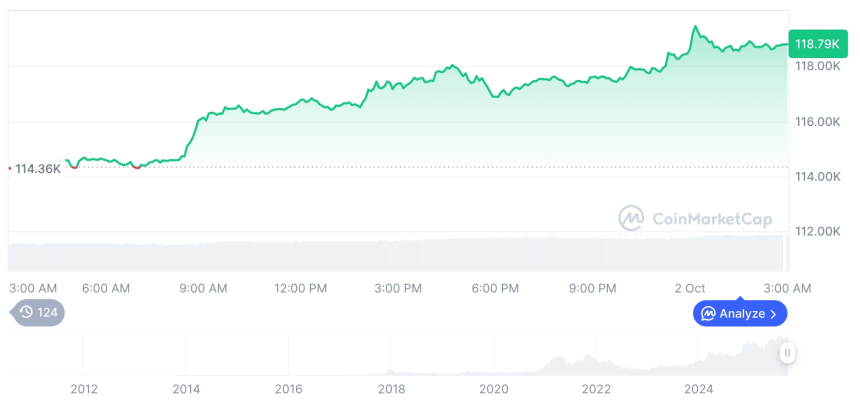860x401 pixels.
Task: Click the 2 Oct date axis label
Action: click(689, 288)
